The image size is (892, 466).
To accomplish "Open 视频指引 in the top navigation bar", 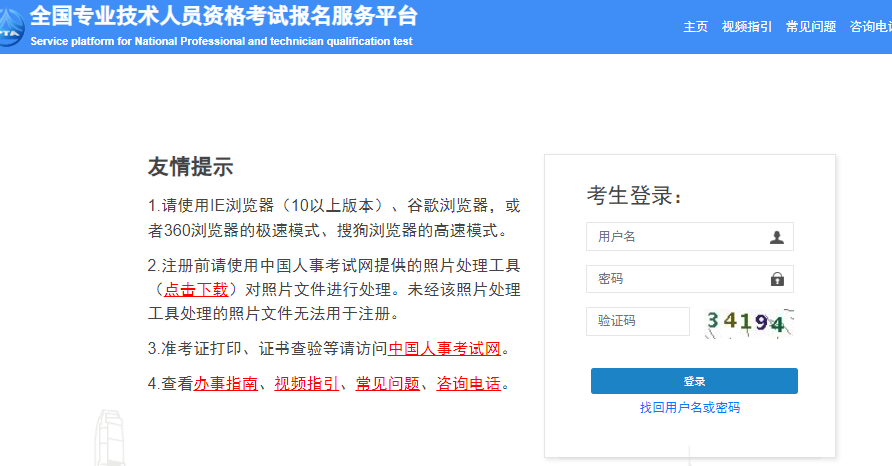I will 747,27.
